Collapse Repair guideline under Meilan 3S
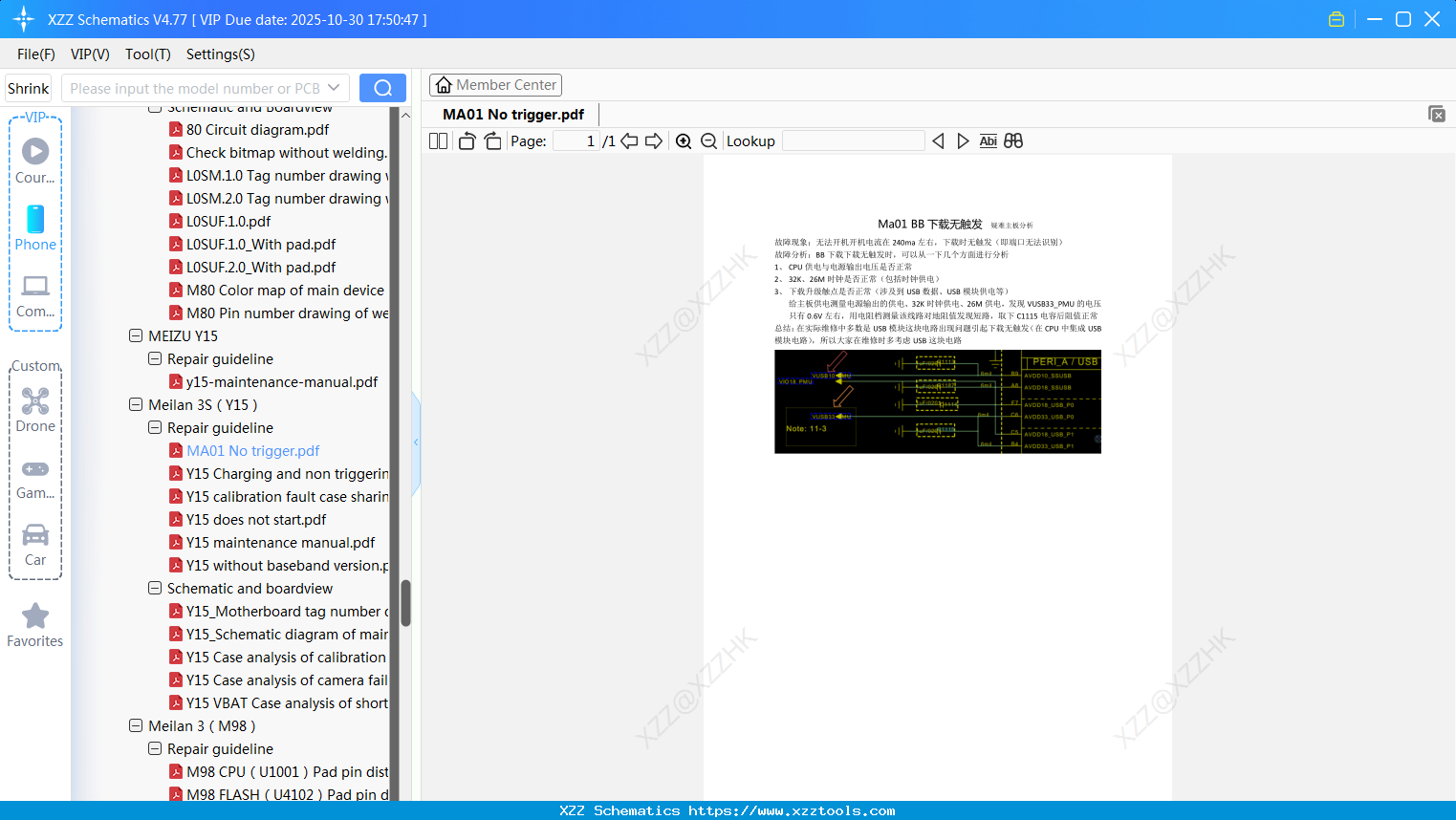The height and width of the screenshot is (820, 1456). (x=155, y=427)
